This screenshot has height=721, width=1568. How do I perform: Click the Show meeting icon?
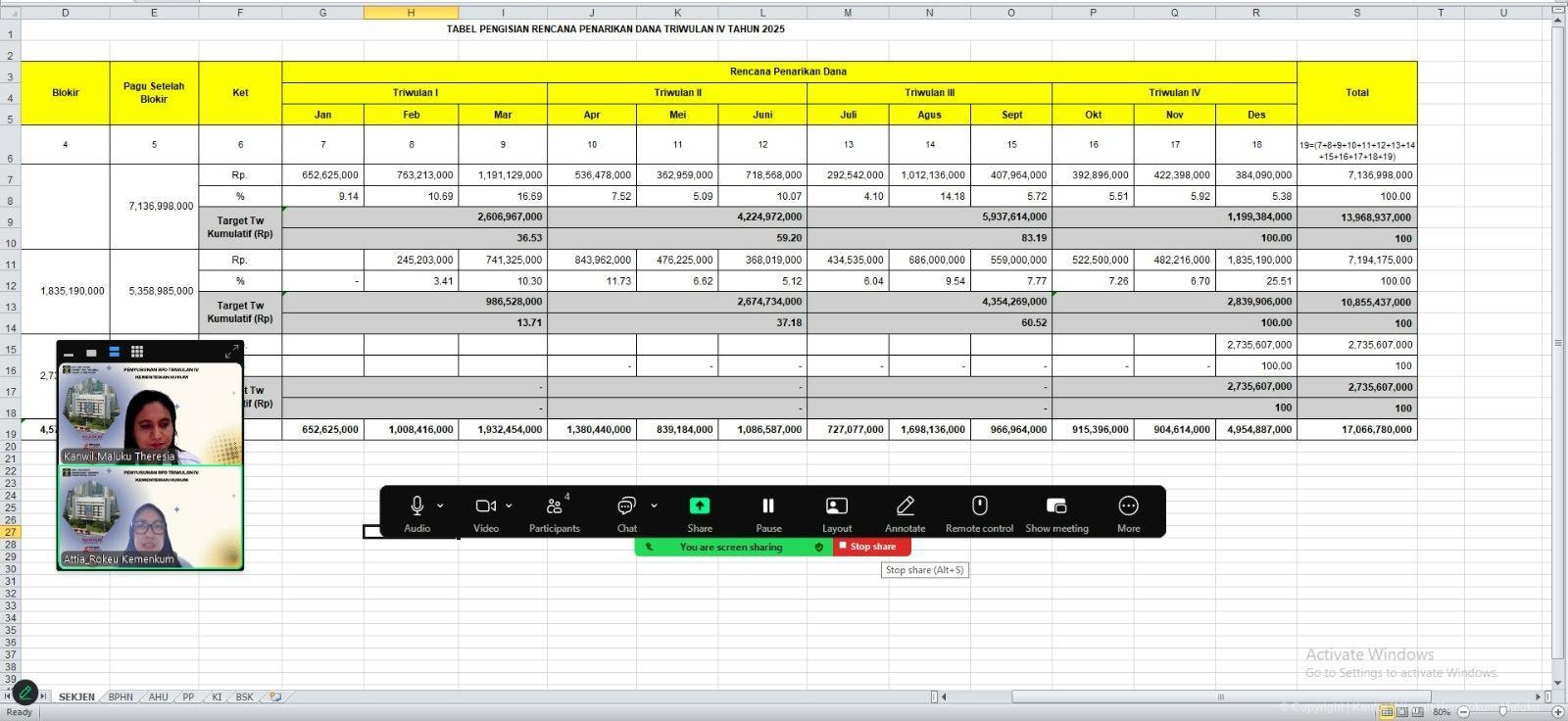coord(1056,506)
